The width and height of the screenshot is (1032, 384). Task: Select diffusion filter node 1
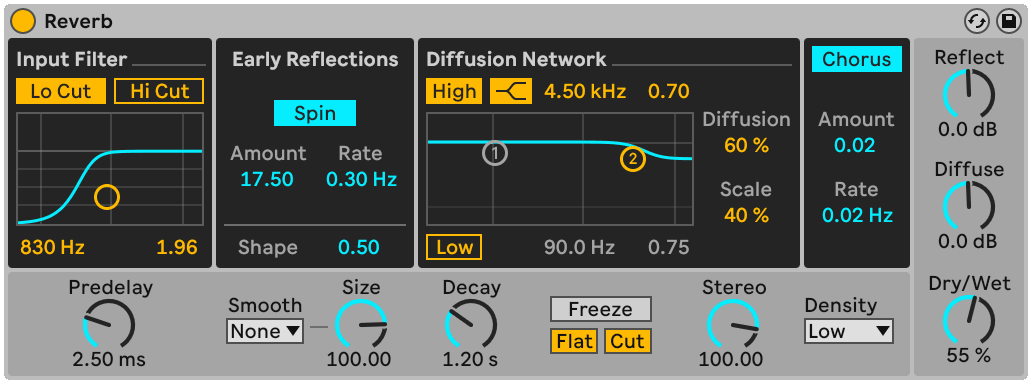[x=494, y=153]
